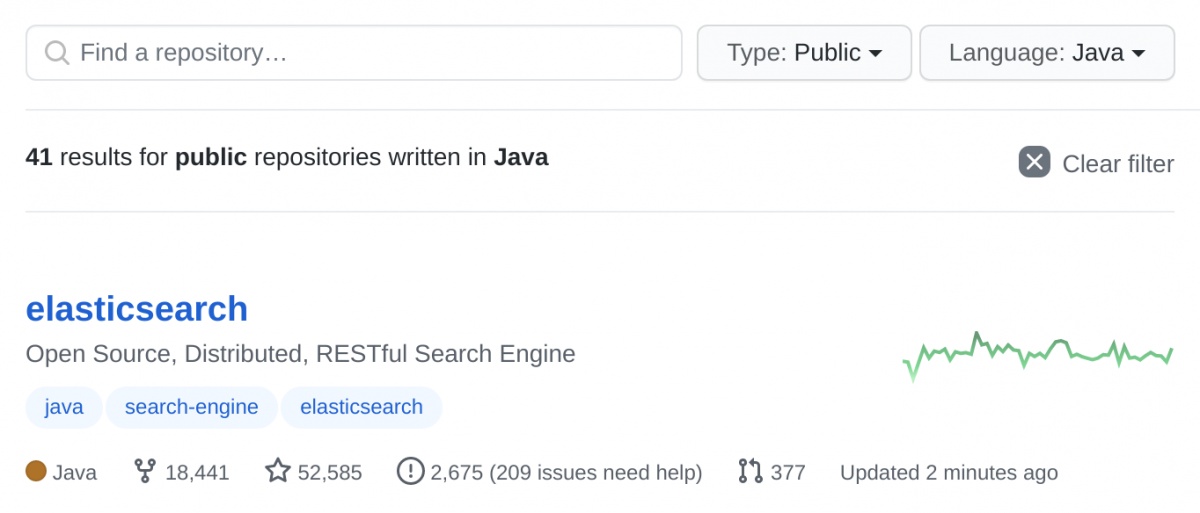Click the brown Java language color dot
Viewport: 1200px width, 513px height.
[36, 472]
